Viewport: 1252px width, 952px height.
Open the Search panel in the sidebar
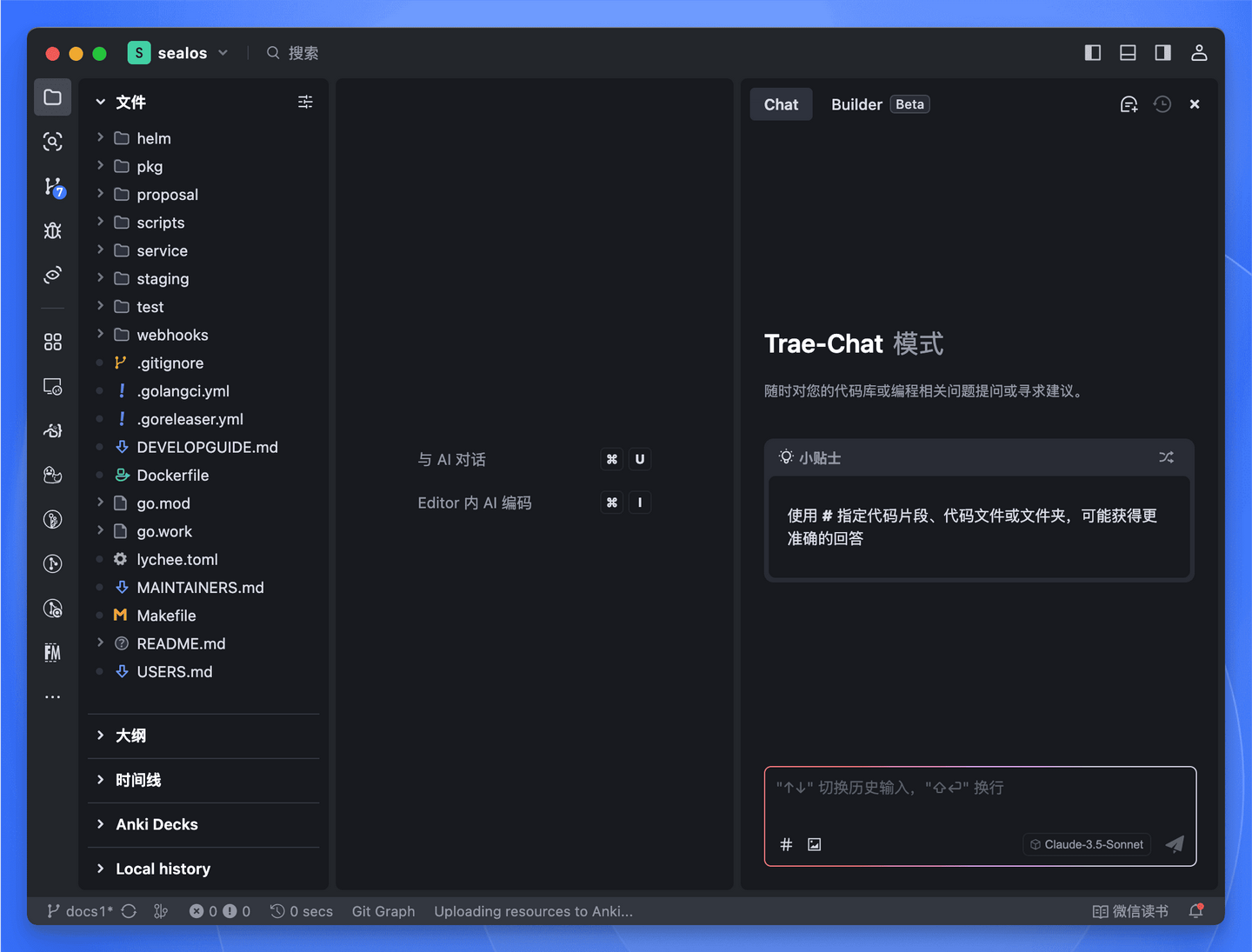pyautogui.click(x=52, y=141)
